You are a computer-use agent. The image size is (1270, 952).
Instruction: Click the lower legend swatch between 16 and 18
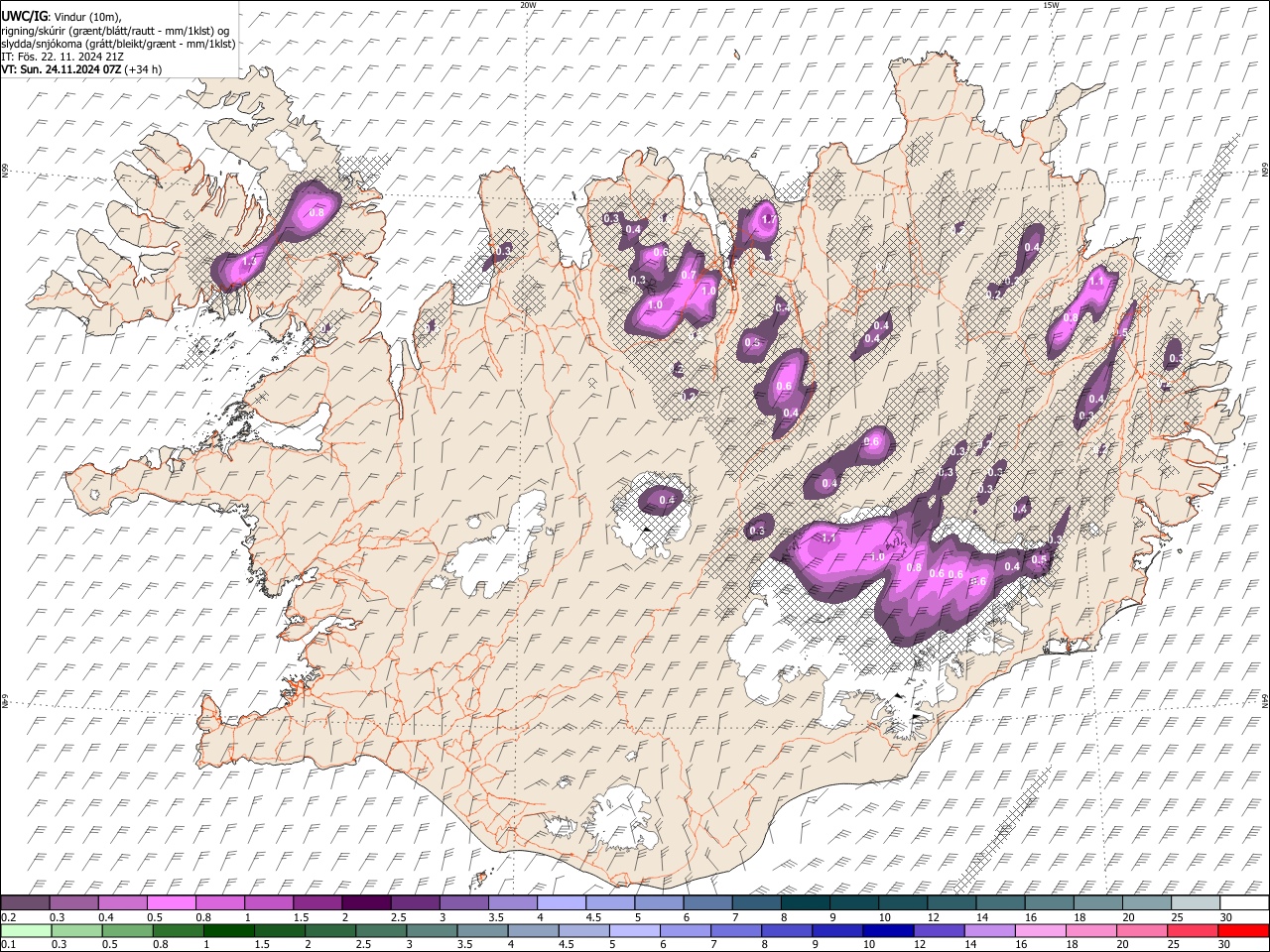[1042, 930]
